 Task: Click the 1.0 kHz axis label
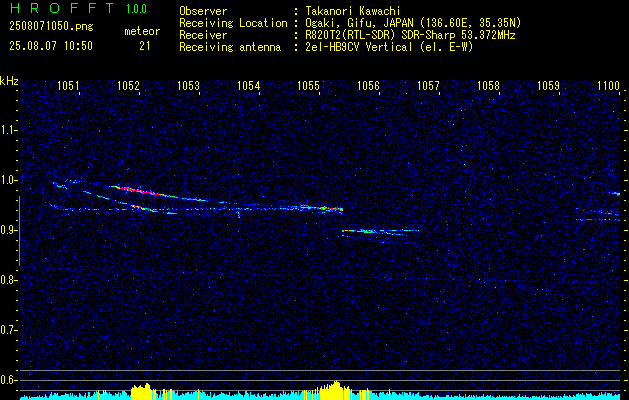coord(8,180)
